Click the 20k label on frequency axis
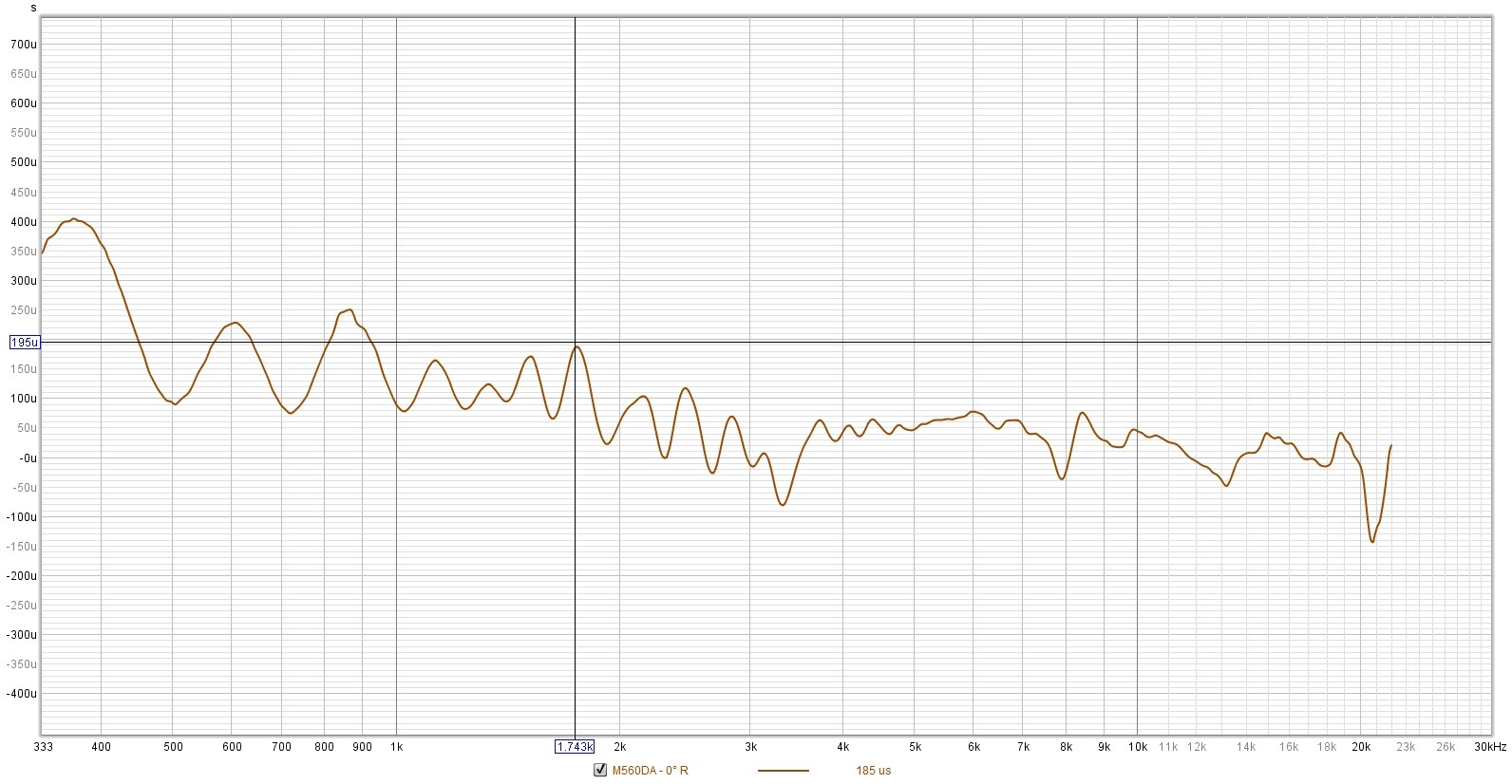1512x784 pixels. click(x=1361, y=747)
